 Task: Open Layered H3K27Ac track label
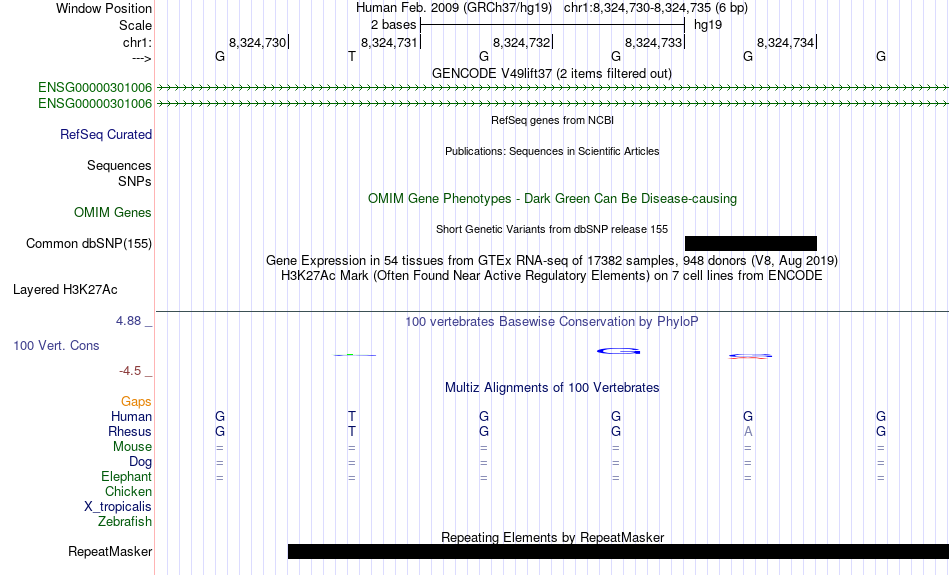tap(65, 290)
